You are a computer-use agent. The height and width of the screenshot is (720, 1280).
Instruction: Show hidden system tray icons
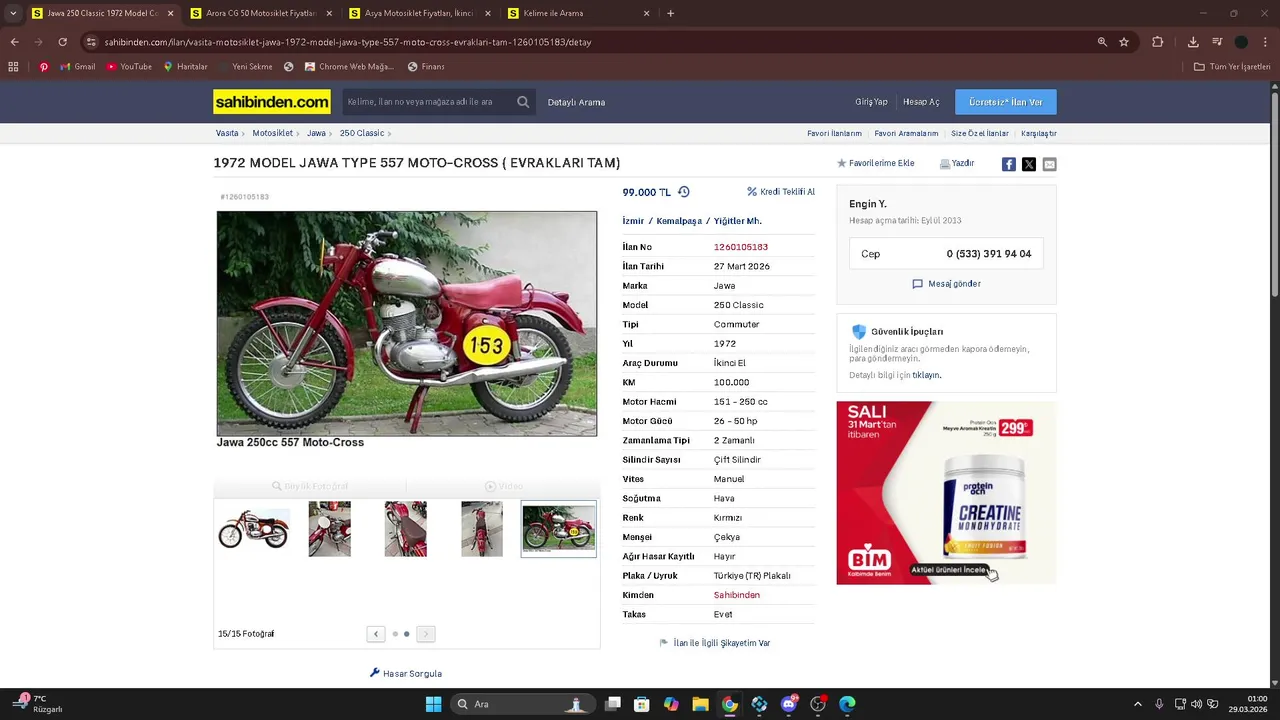click(1138, 704)
